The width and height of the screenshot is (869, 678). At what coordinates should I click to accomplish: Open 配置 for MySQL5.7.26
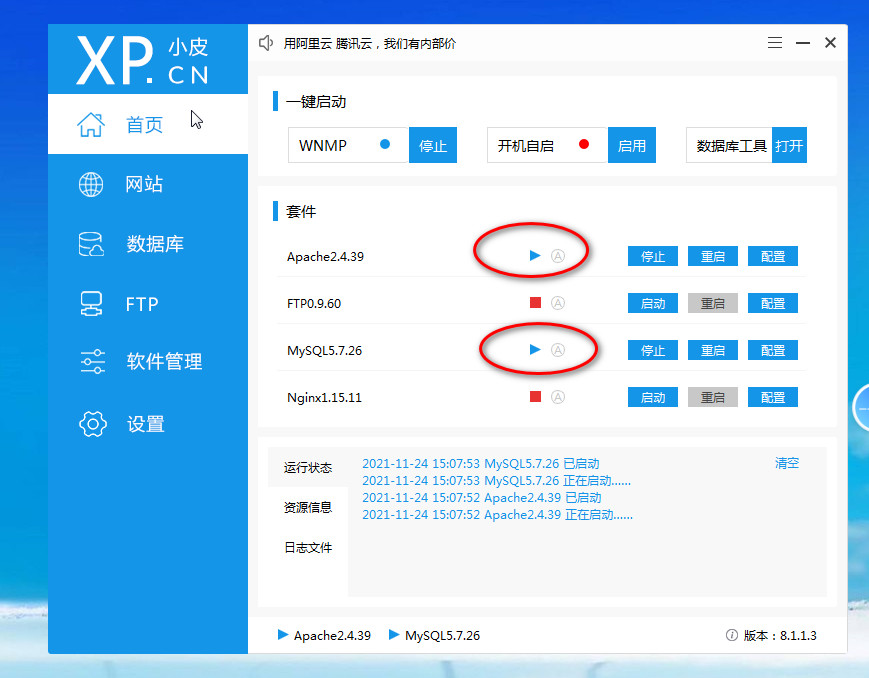point(773,350)
